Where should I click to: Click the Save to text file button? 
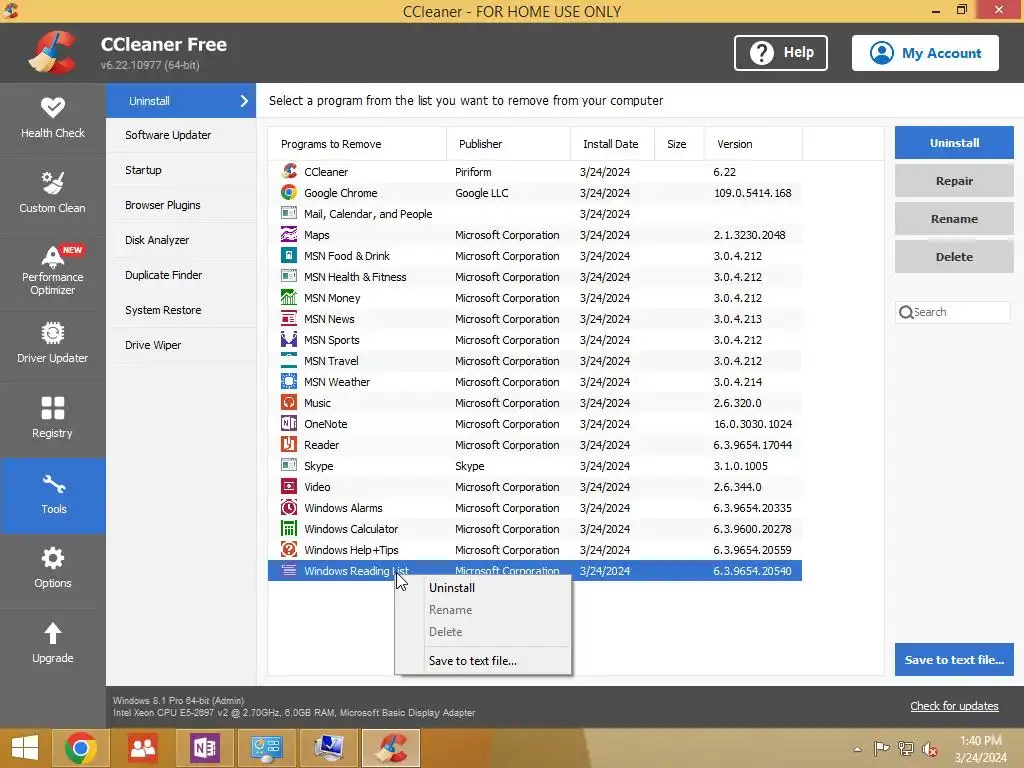pyautogui.click(x=954, y=660)
